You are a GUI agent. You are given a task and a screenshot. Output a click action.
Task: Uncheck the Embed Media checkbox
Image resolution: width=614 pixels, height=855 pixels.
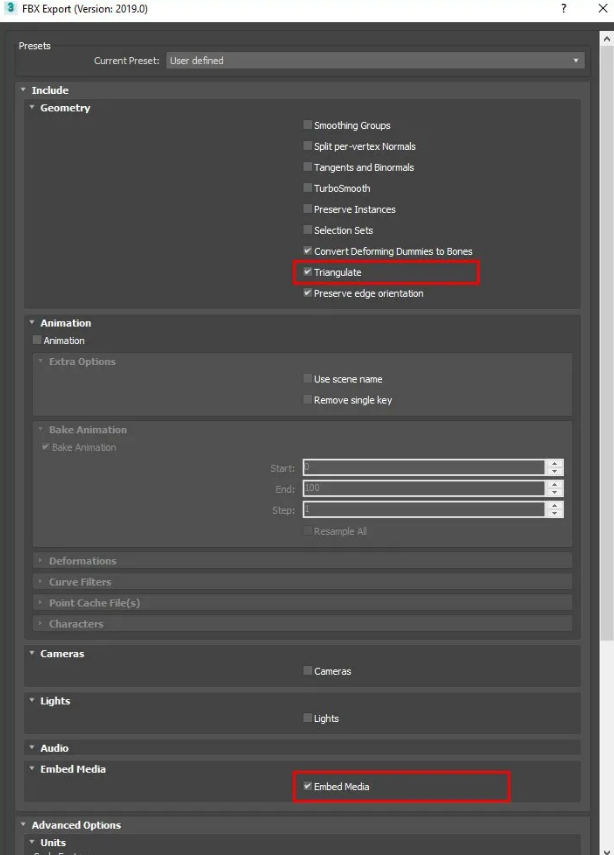[x=308, y=786]
